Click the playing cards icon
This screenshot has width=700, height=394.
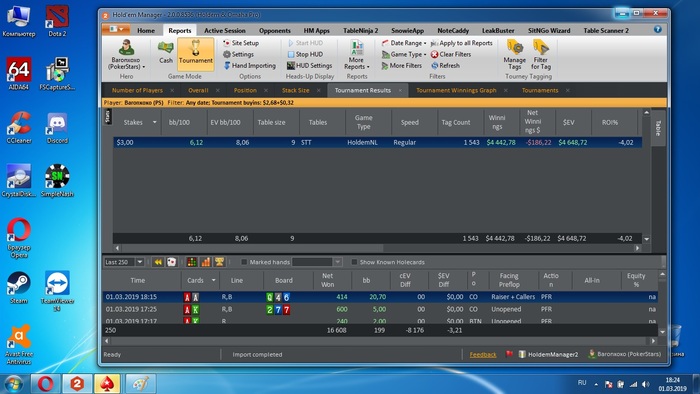tap(171, 262)
